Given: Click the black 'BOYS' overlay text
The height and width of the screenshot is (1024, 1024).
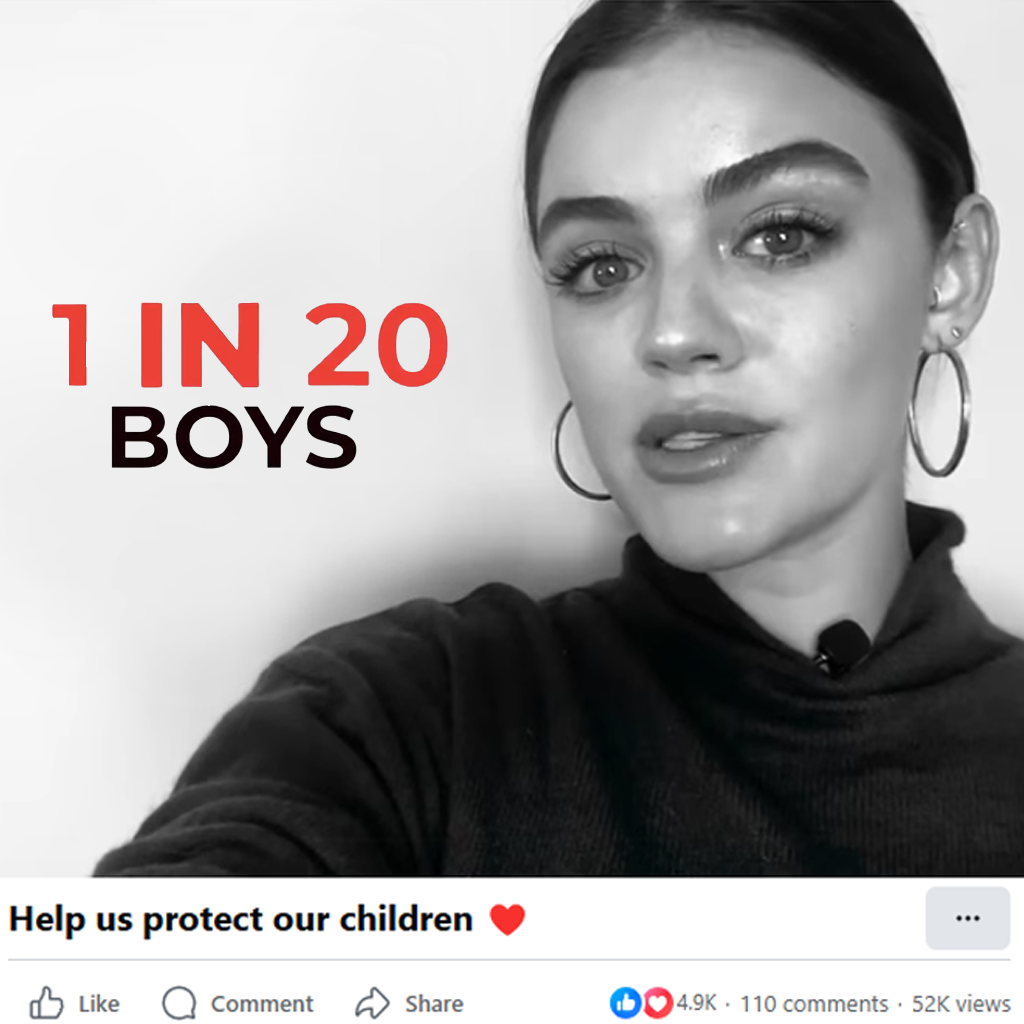Looking at the screenshot, I should click(234, 437).
